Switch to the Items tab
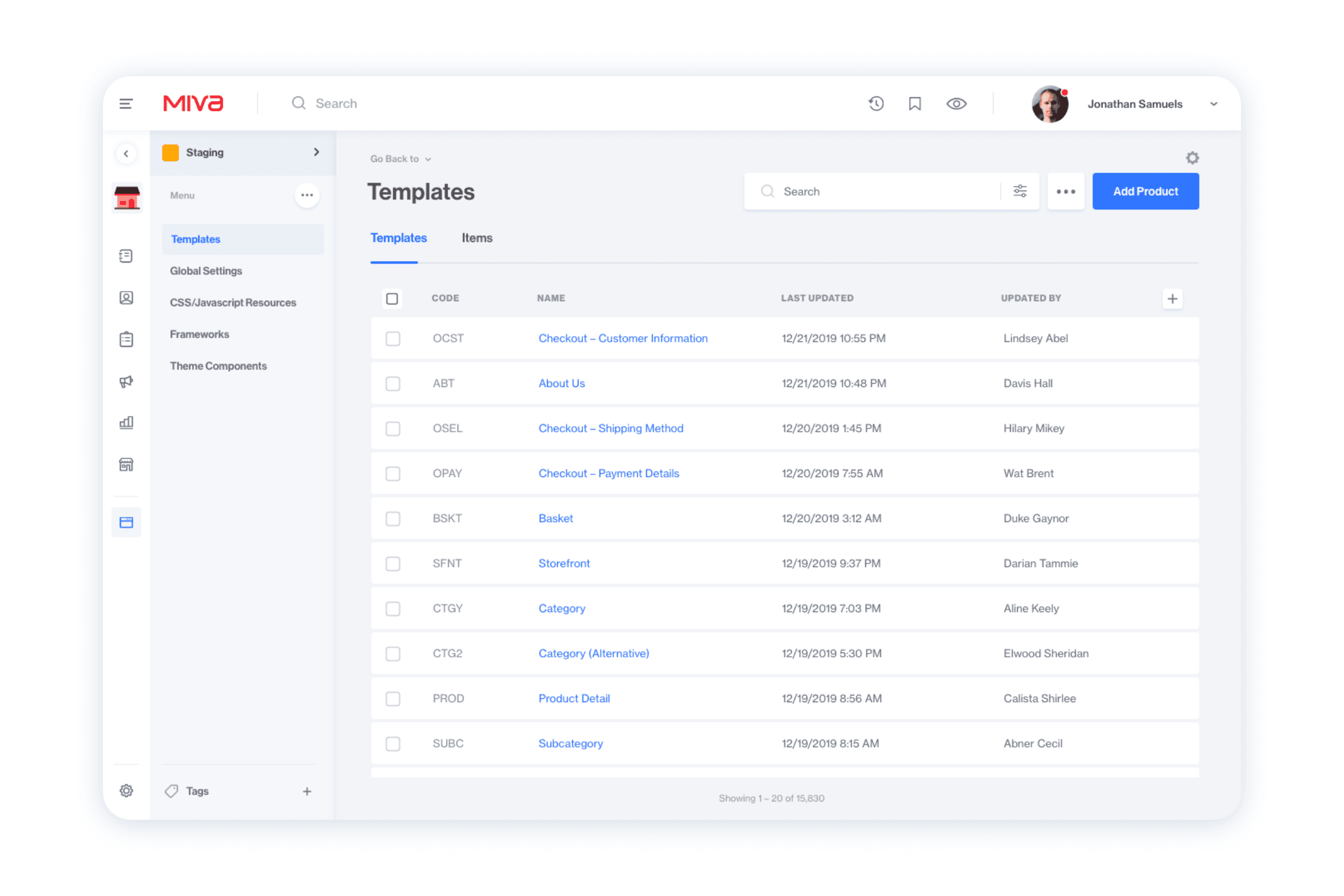 (x=477, y=237)
